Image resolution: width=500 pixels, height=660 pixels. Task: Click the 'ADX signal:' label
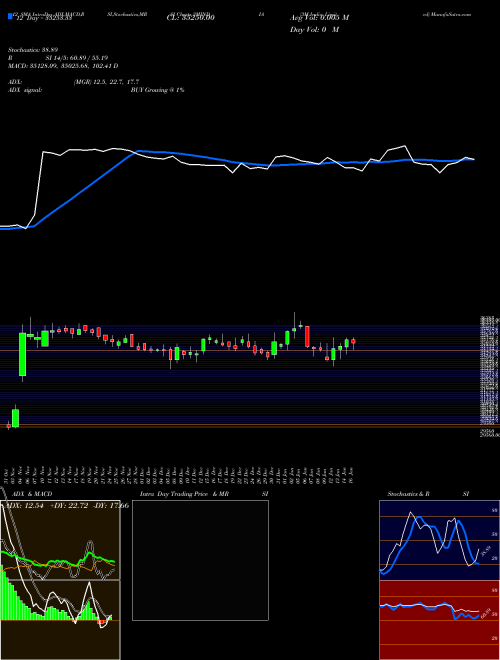[x=24, y=90]
